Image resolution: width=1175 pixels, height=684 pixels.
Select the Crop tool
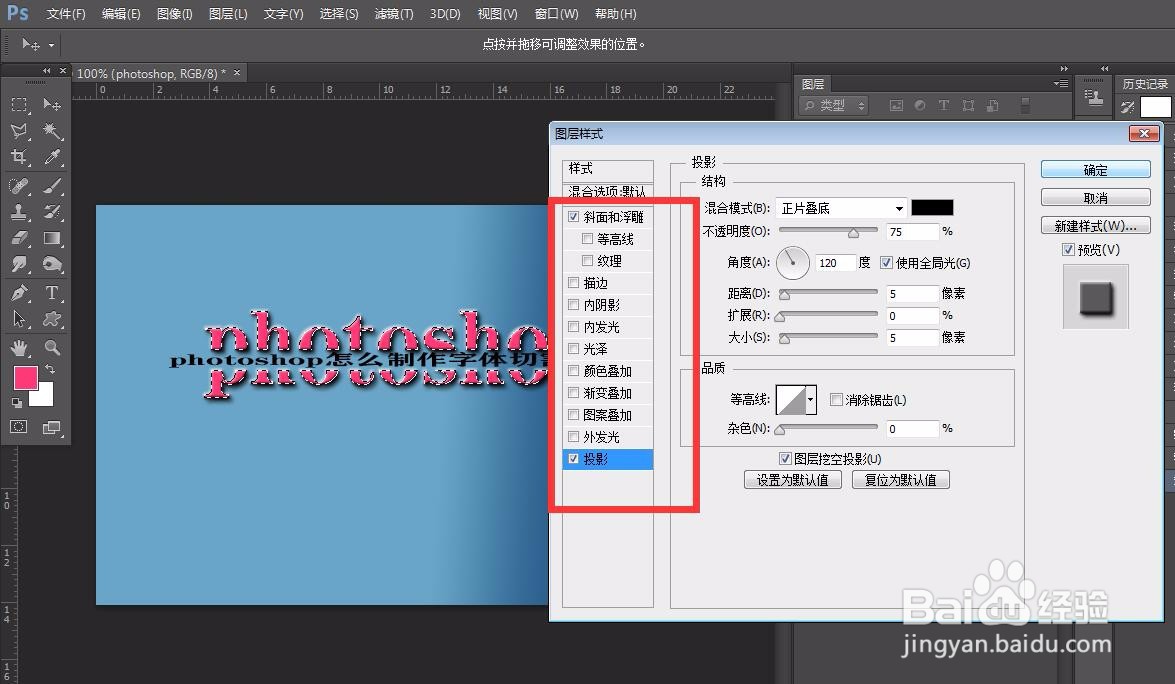(19, 157)
